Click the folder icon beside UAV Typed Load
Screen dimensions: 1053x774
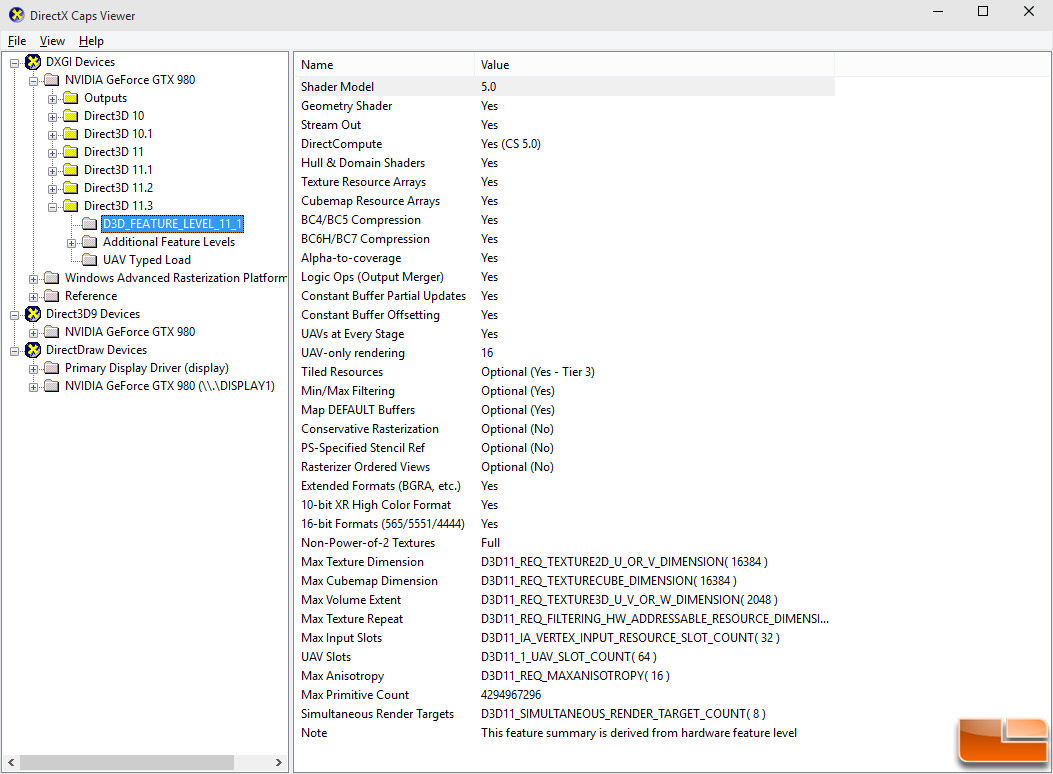[x=89, y=260]
